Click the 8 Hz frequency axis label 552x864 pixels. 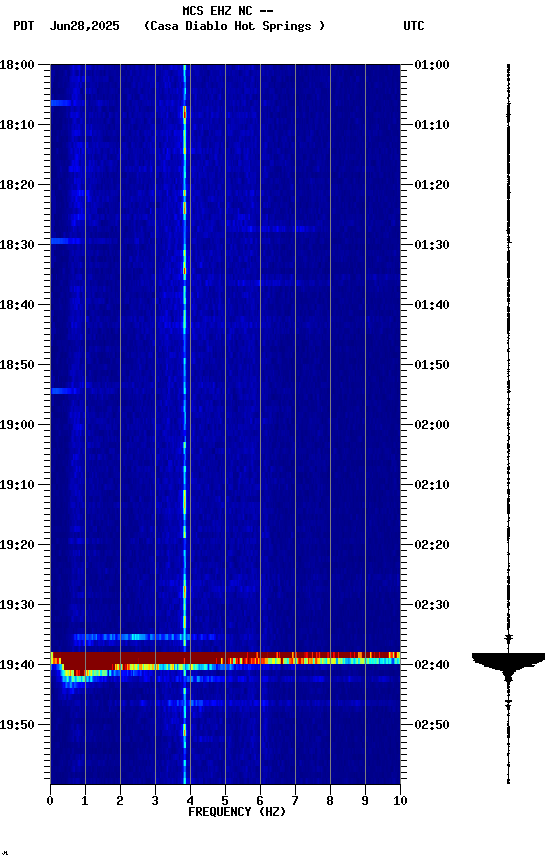330,801
